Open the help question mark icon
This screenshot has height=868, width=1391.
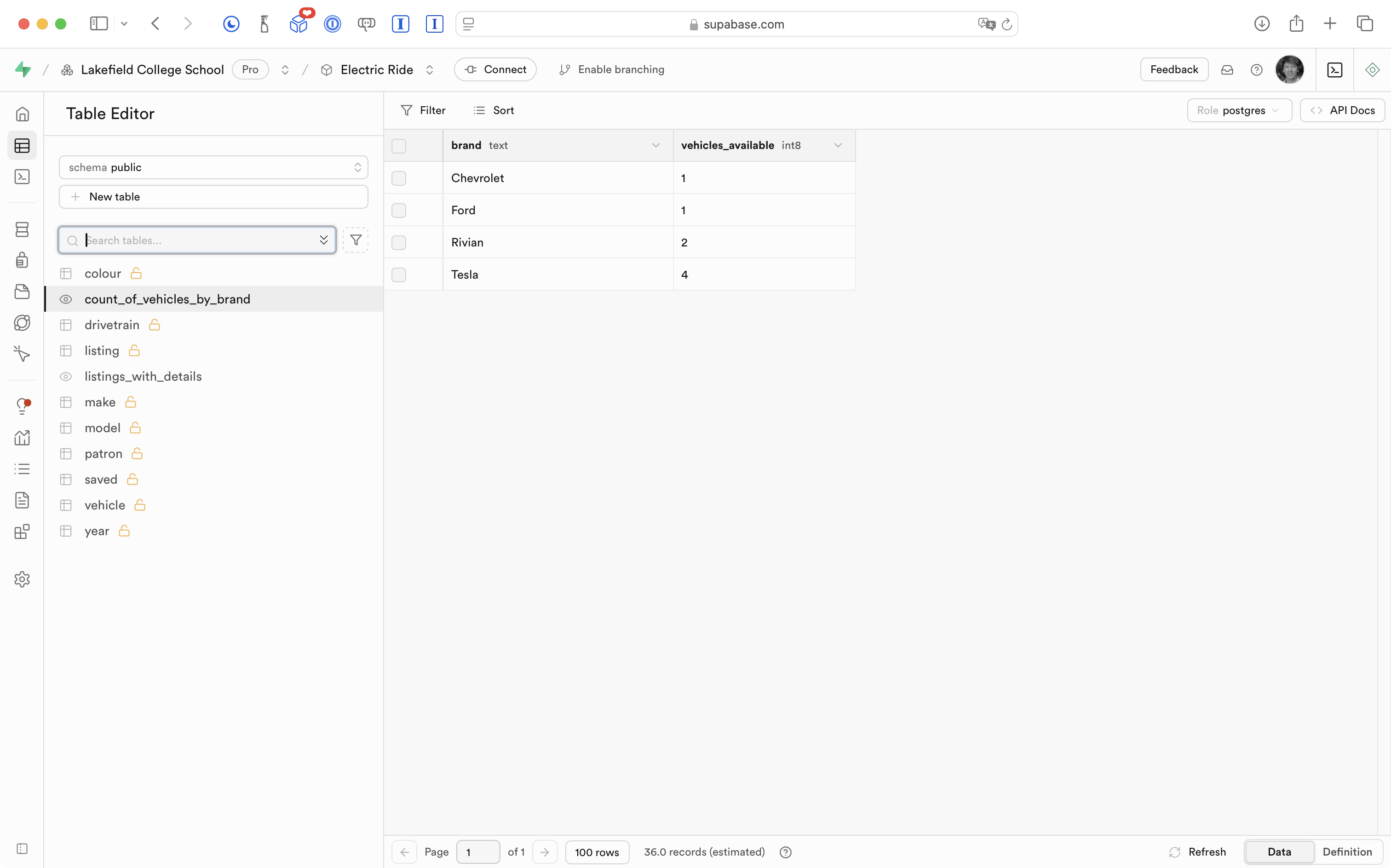(x=1256, y=69)
